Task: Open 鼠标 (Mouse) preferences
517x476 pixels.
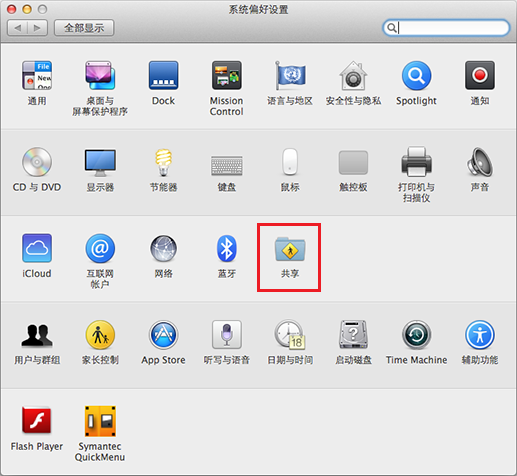Action: pyautogui.click(x=290, y=162)
